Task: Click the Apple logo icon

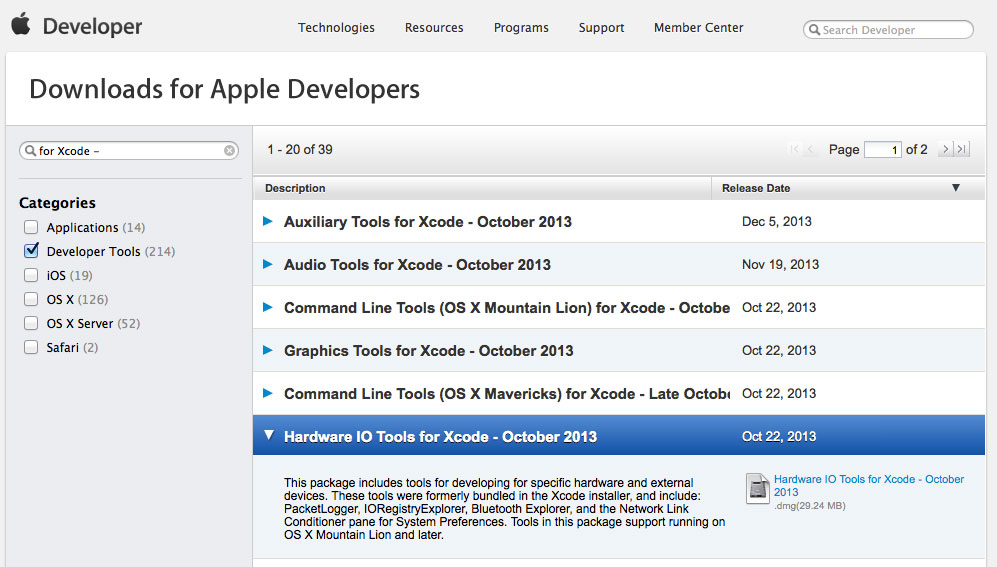Action: [21, 24]
